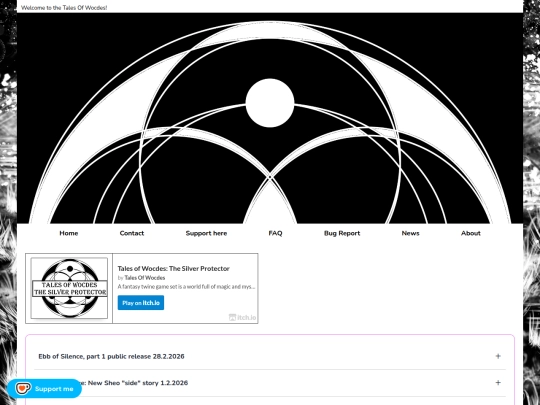540x405 pixels.
Task: Select Ebb of Silence, part 1 public release text
Action: [x=111, y=356]
